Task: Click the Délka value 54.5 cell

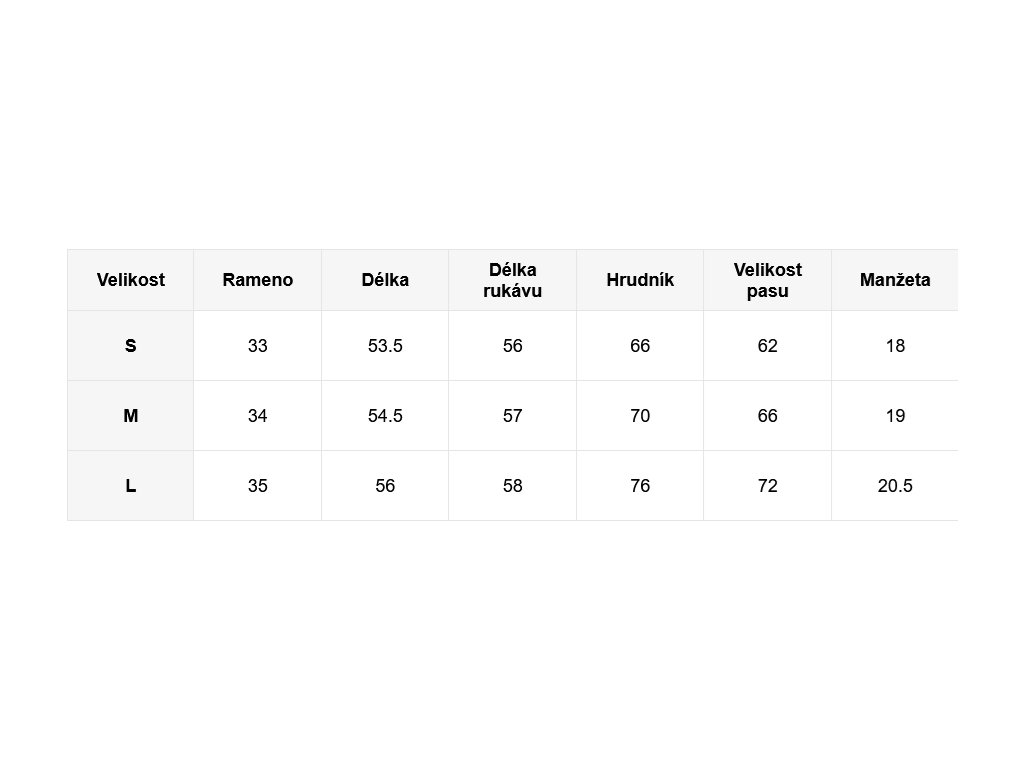Action: pos(385,416)
